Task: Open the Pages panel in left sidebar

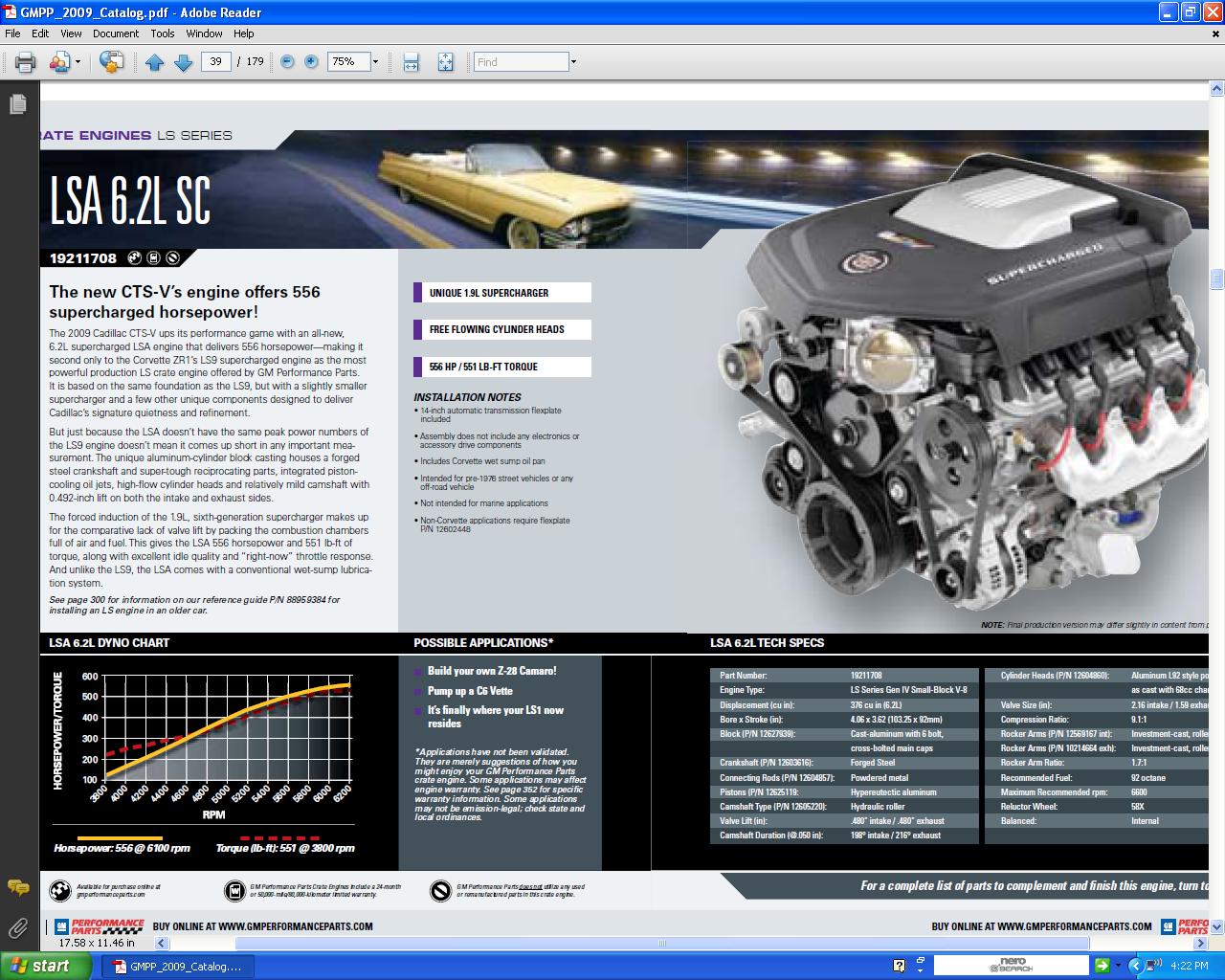Action: pyautogui.click(x=18, y=104)
